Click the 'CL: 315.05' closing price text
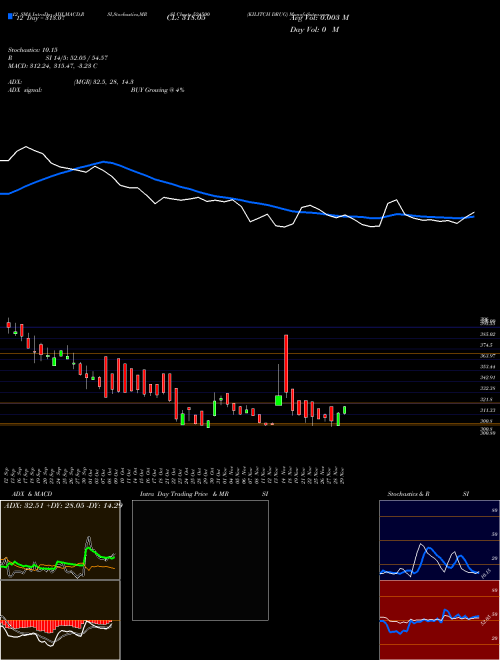Image resolution: width=500 pixels, height=660 pixels. [x=186, y=18]
